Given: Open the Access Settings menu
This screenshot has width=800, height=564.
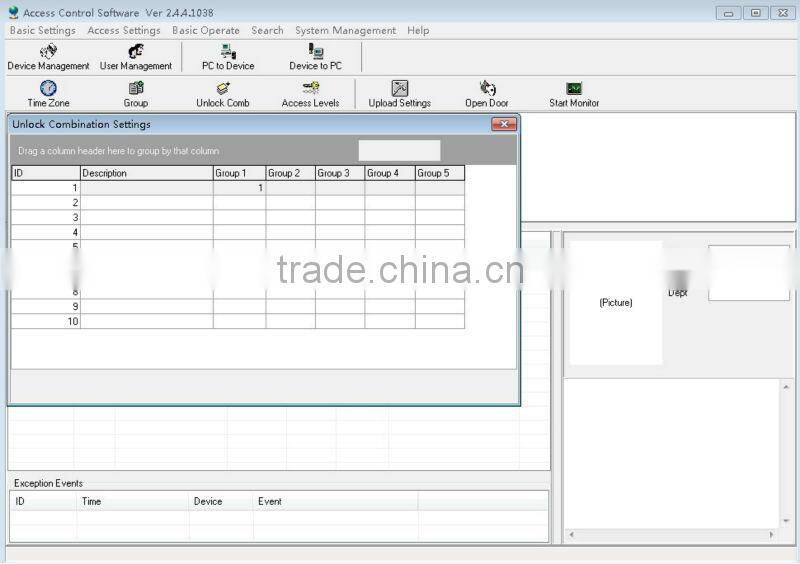Looking at the screenshot, I should click(x=124, y=31).
